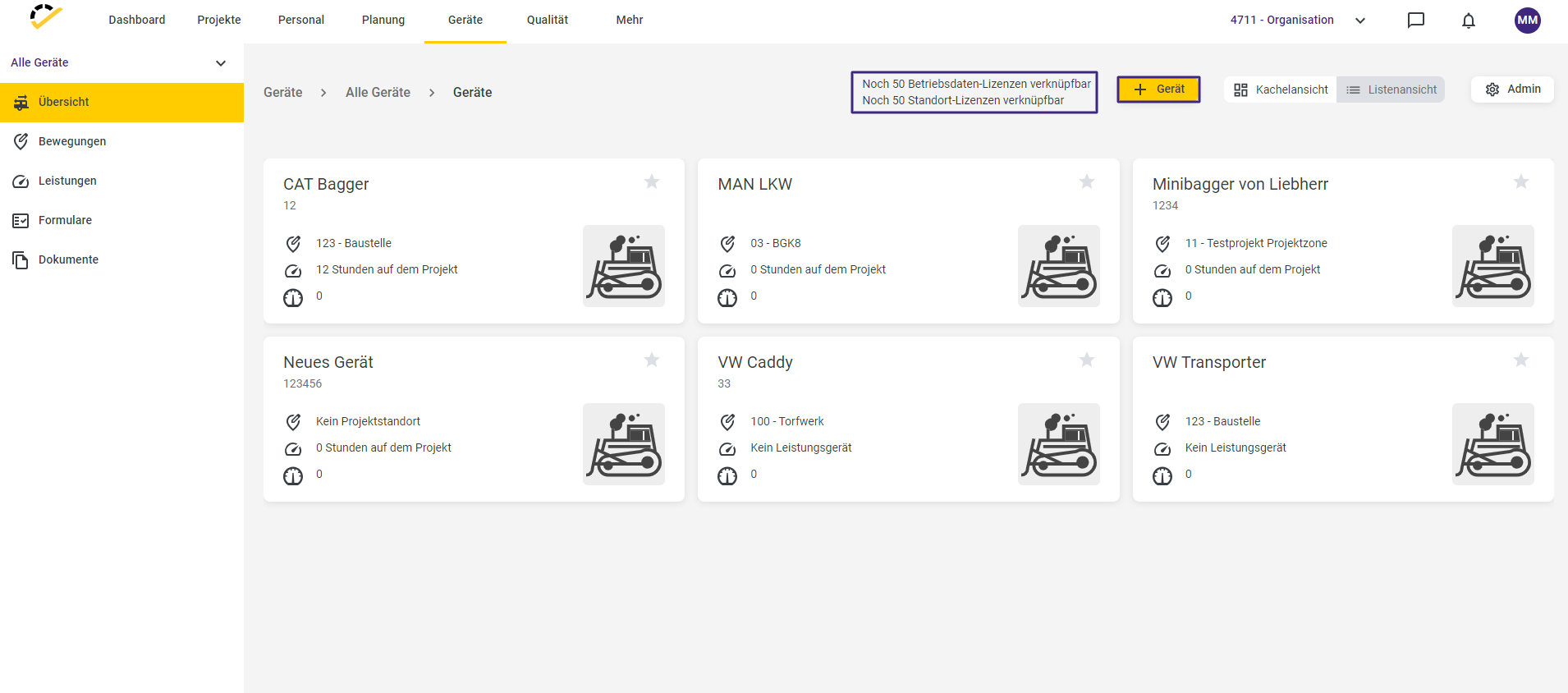Open Bewegungen in the sidebar
Image resolution: width=1568 pixels, height=693 pixels.
point(121,142)
